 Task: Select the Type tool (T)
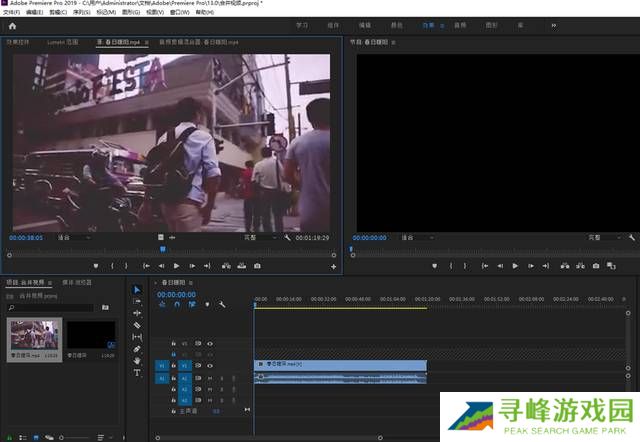pos(137,372)
